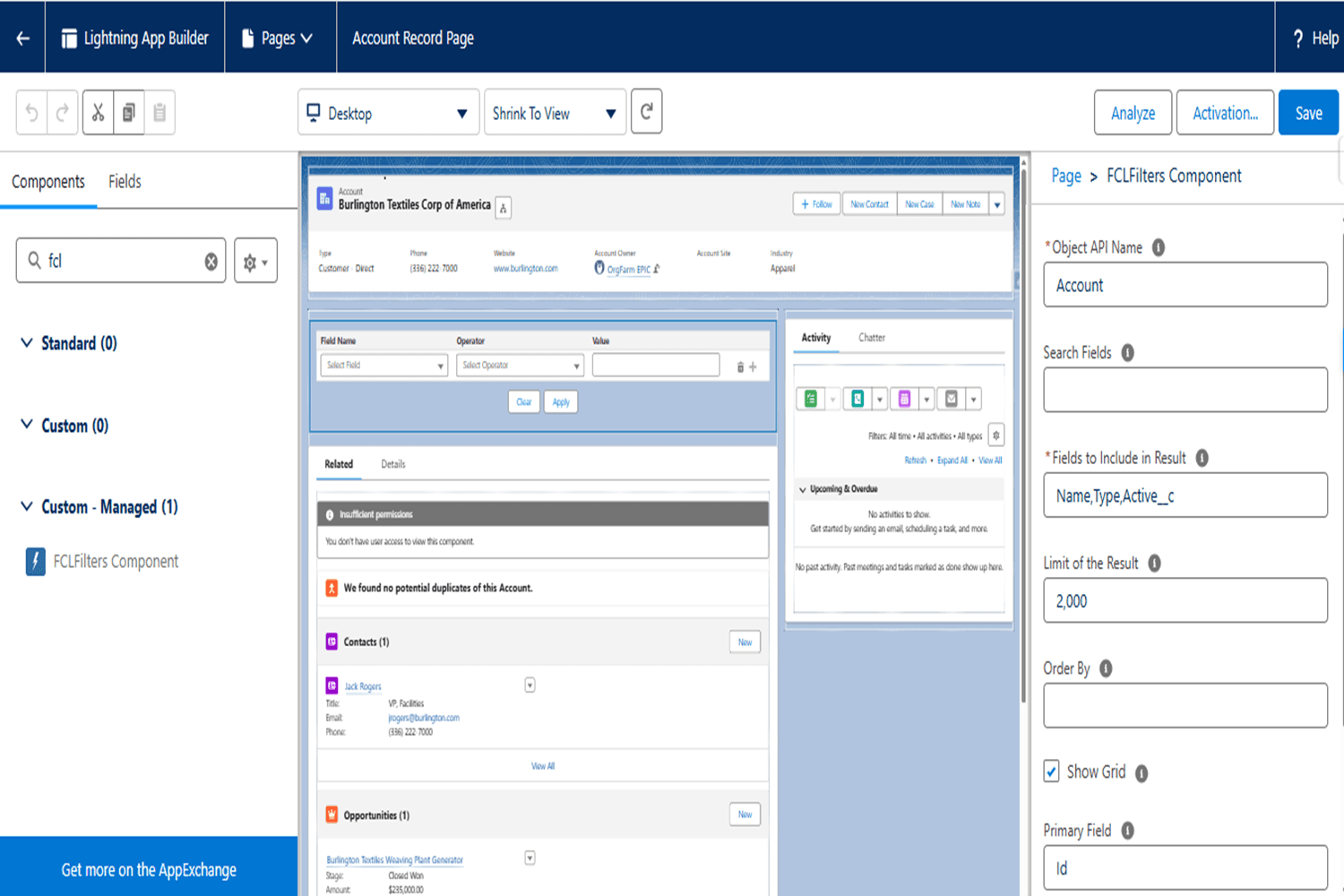Click info icon beside Fields to Include in Result
The width and height of the screenshot is (1344, 896).
pos(1202,458)
